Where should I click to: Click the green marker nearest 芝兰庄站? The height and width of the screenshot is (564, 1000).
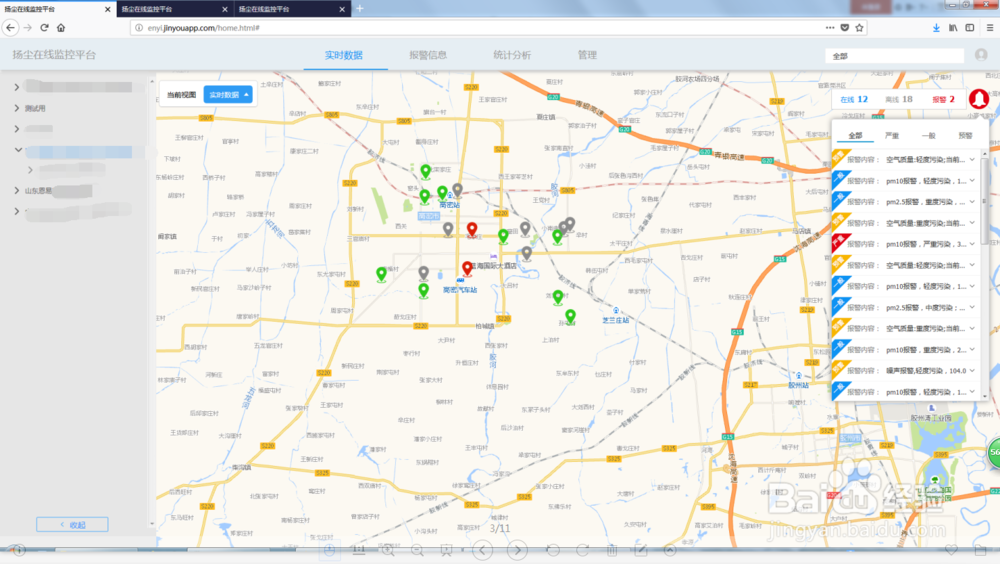click(570, 316)
